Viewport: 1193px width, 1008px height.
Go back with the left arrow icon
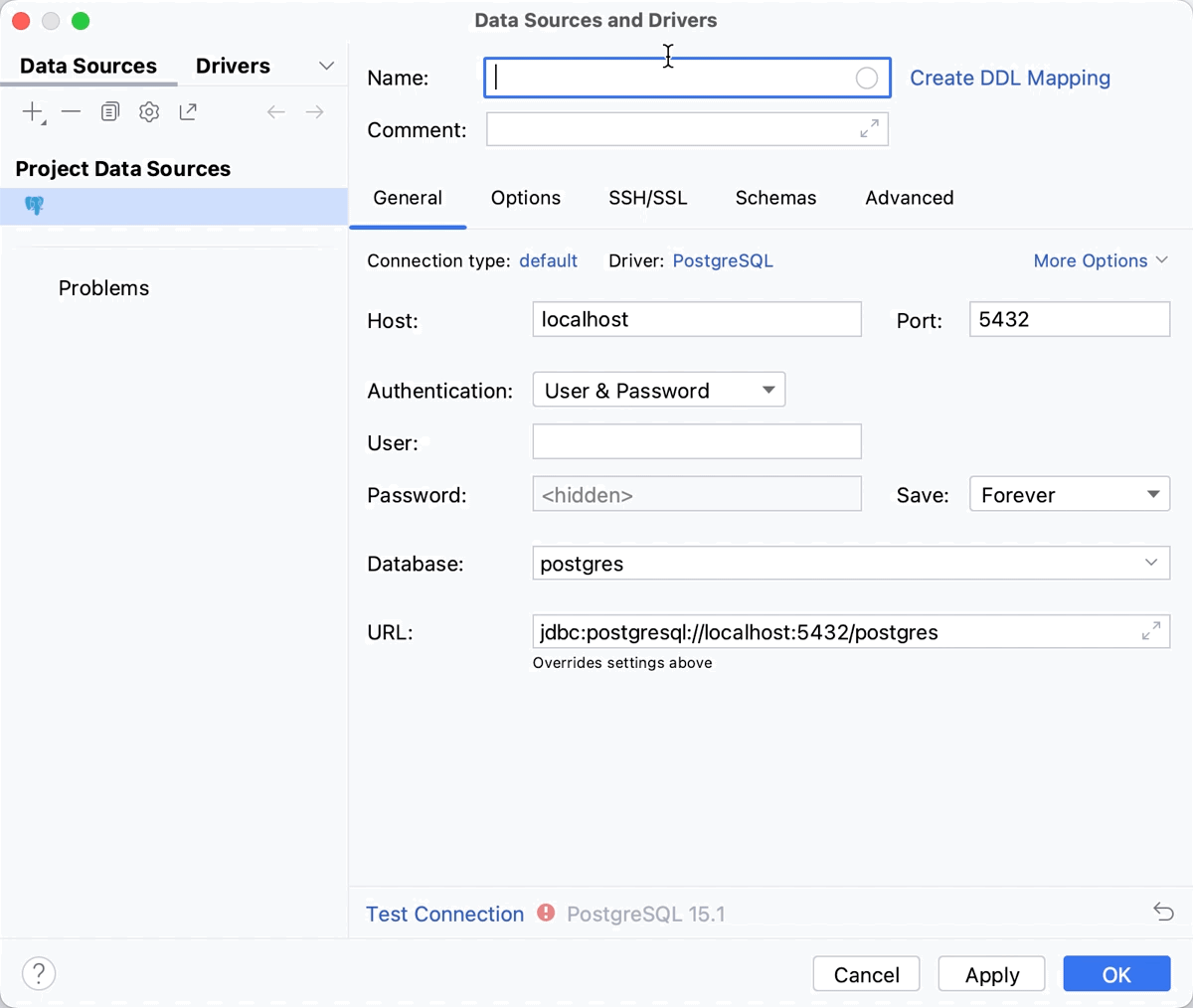click(x=276, y=112)
